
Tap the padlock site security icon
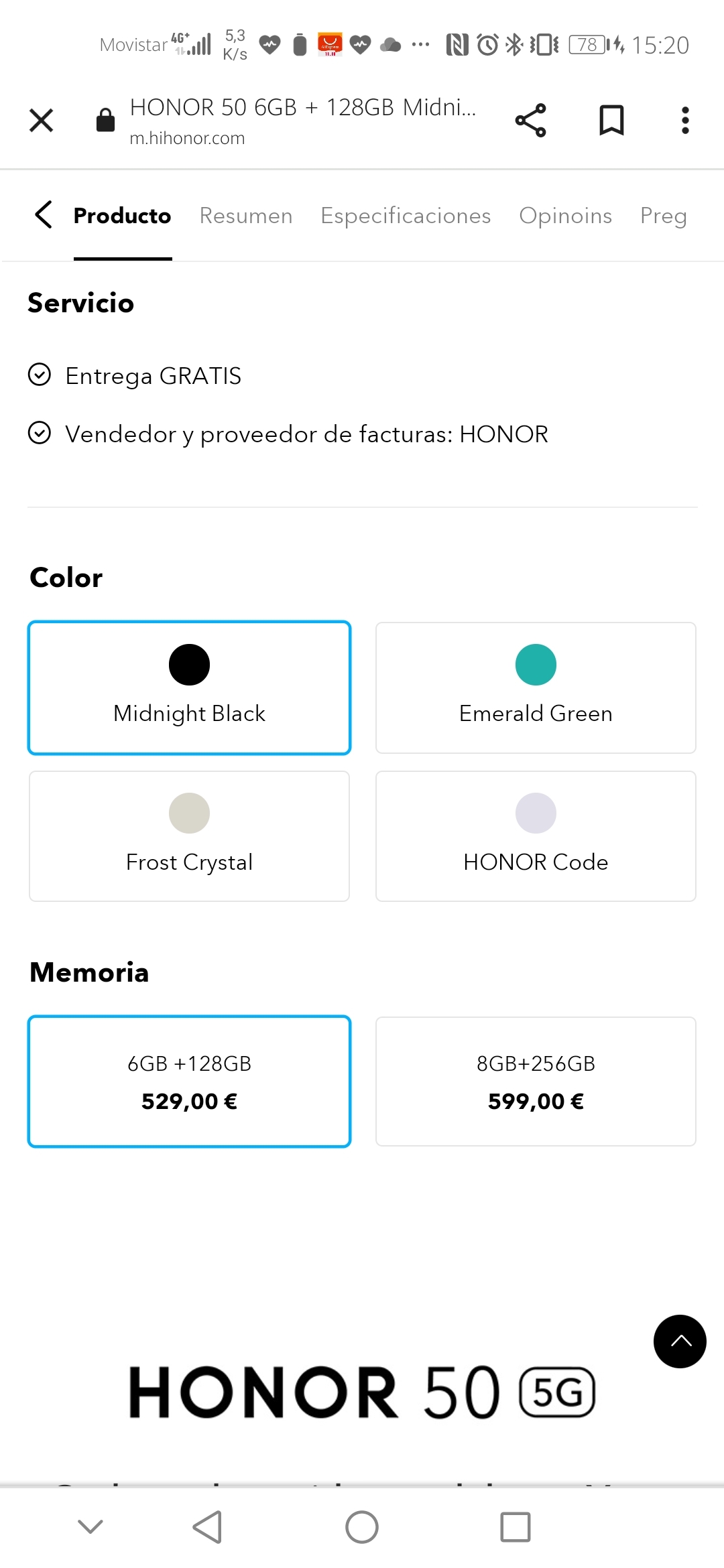click(x=105, y=121)
